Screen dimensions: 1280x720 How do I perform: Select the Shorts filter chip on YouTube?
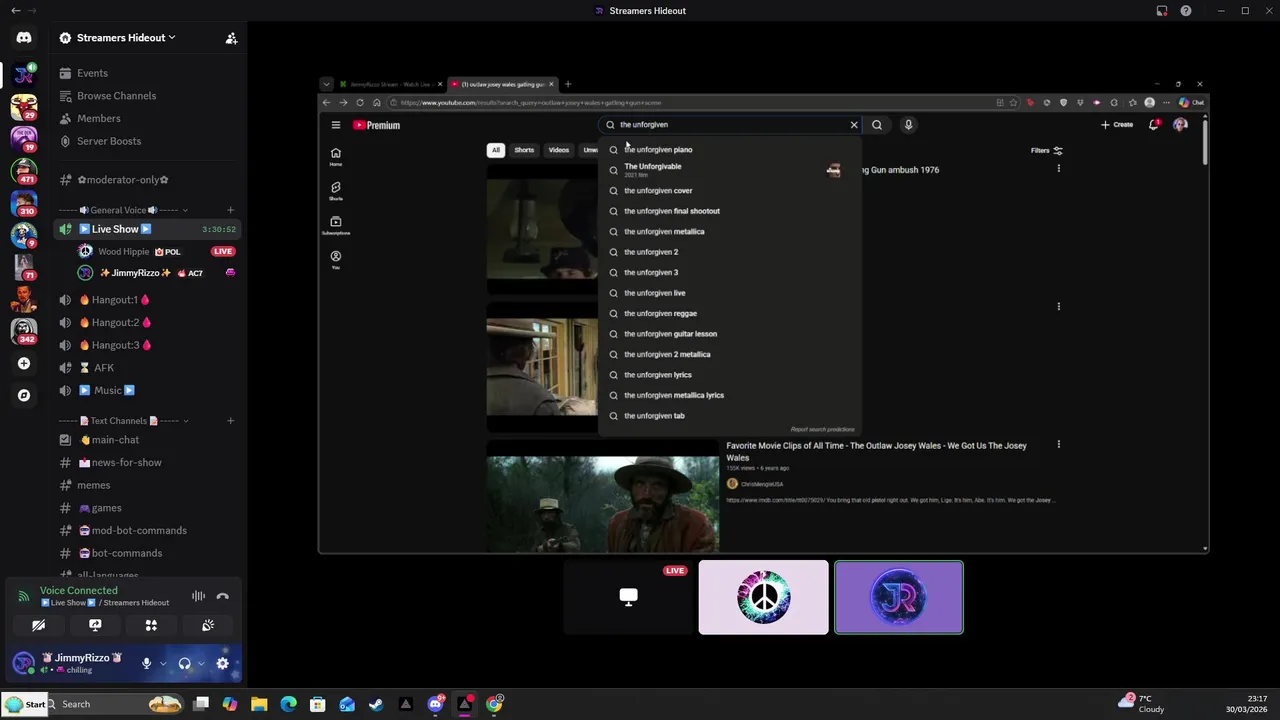point(524,150)
